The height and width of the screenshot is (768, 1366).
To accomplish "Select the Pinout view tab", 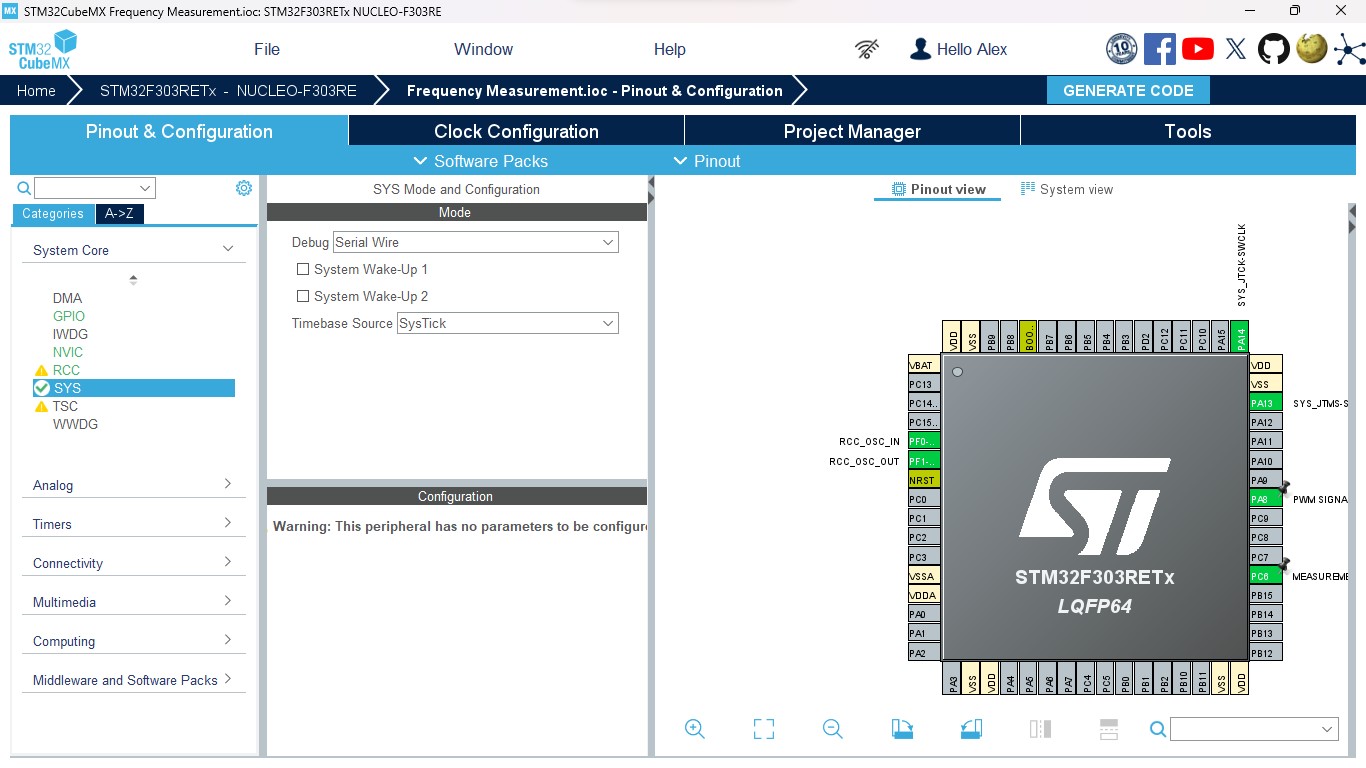I will (x=938, y=189).
